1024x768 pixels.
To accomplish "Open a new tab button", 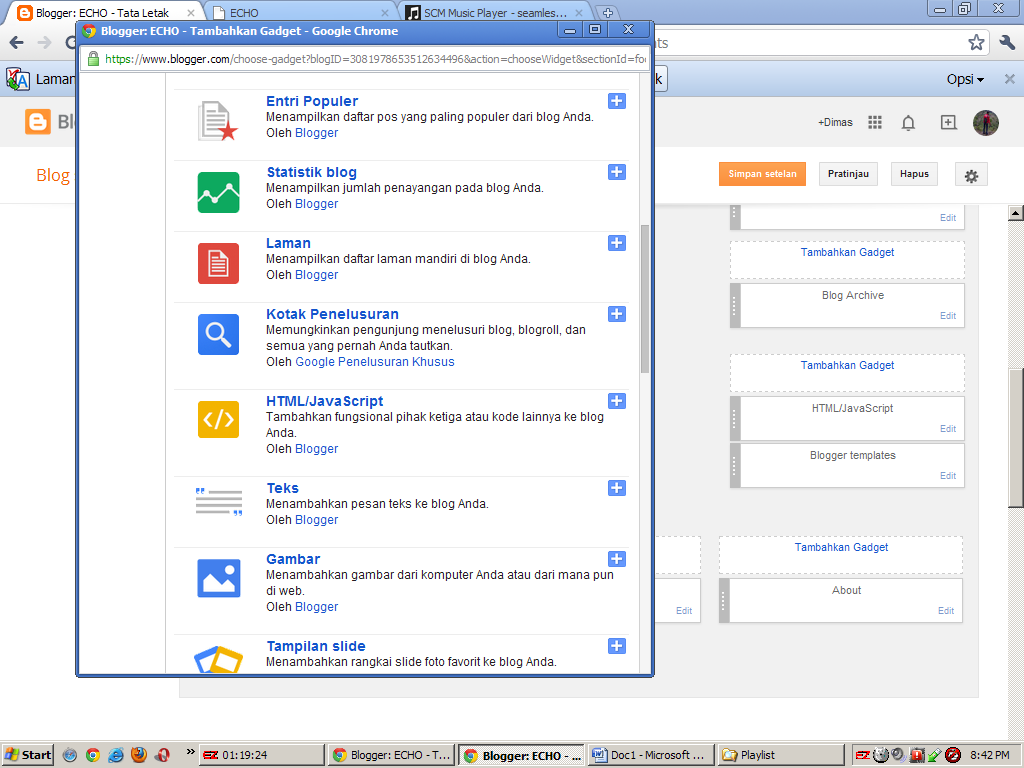I will pyautogui.click(x=607, y=12).
